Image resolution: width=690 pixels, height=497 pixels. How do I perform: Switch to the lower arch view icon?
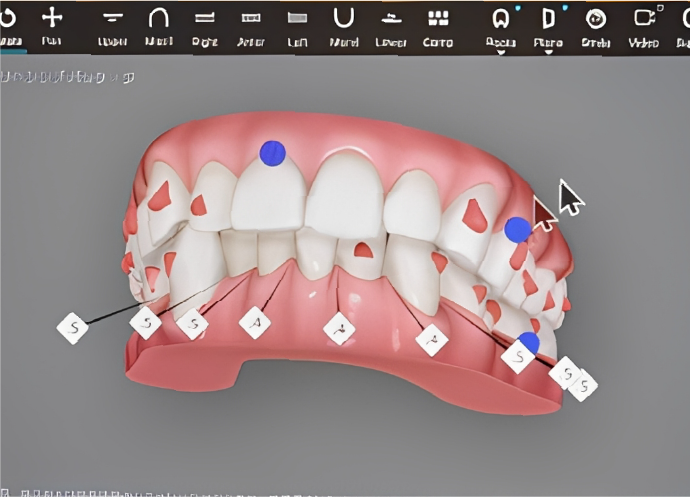click(x=391, y=19)
